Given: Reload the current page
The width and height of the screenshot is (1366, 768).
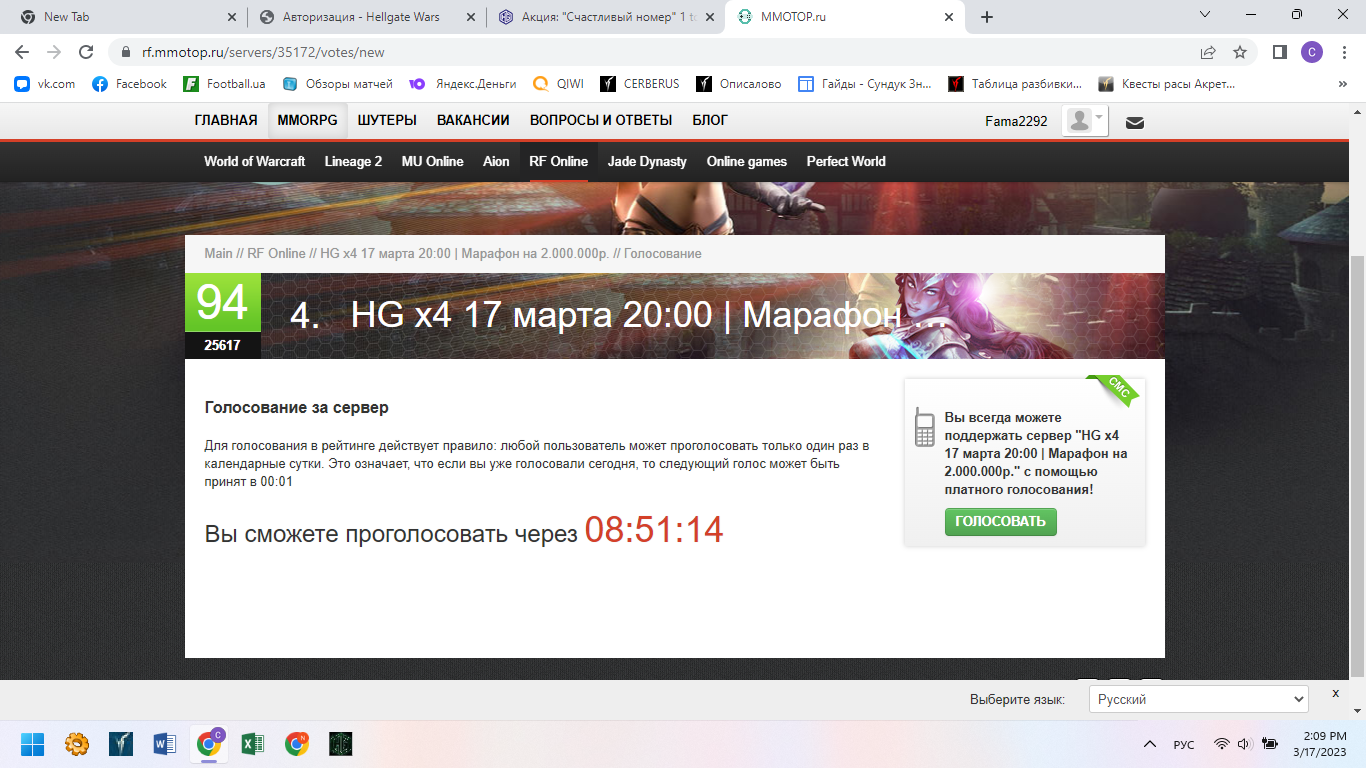Looking at the screenshot, I should tap(86, 52).
